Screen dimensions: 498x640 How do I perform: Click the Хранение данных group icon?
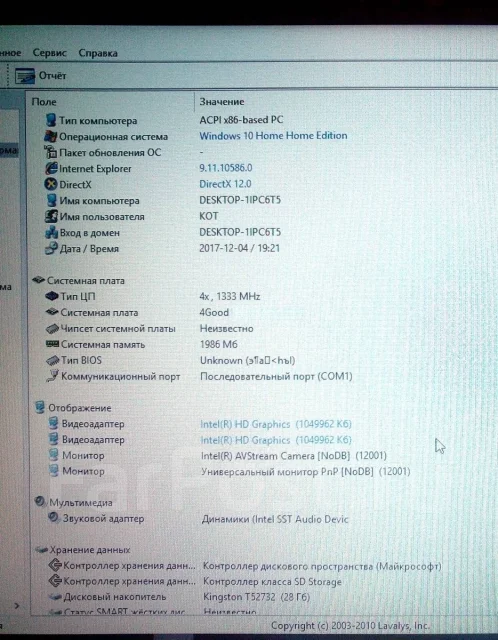click(41, 549)
